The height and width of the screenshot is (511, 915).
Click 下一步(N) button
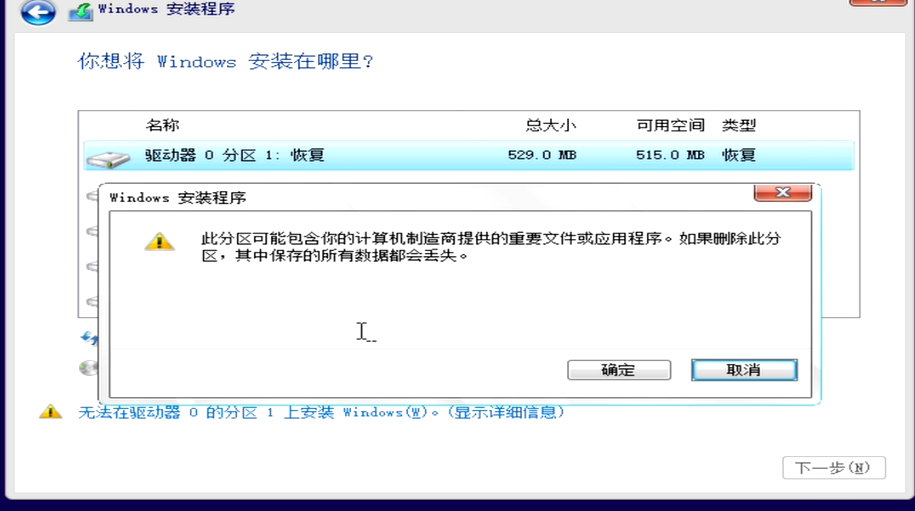pos(834,468)
